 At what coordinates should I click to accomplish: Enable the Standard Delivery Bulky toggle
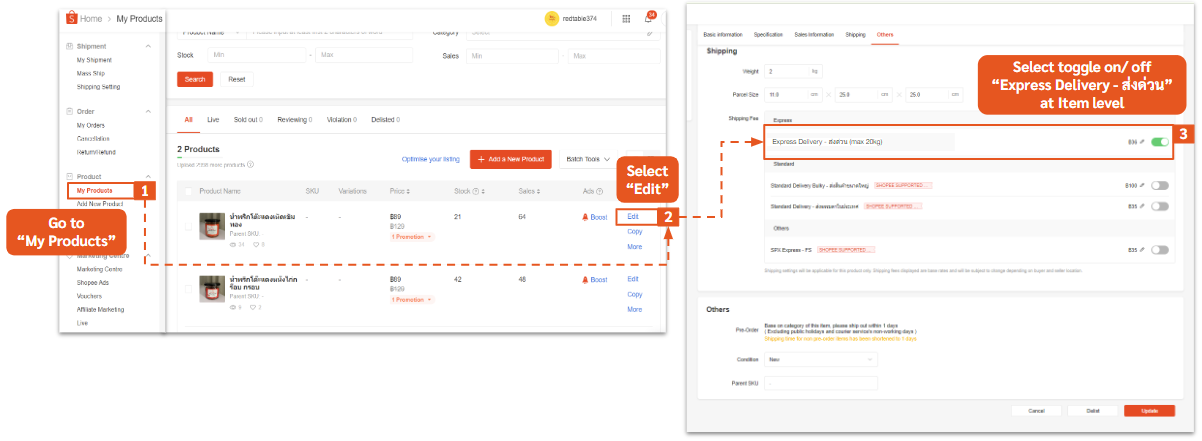pyautogui.click(x=1160, y=185)
